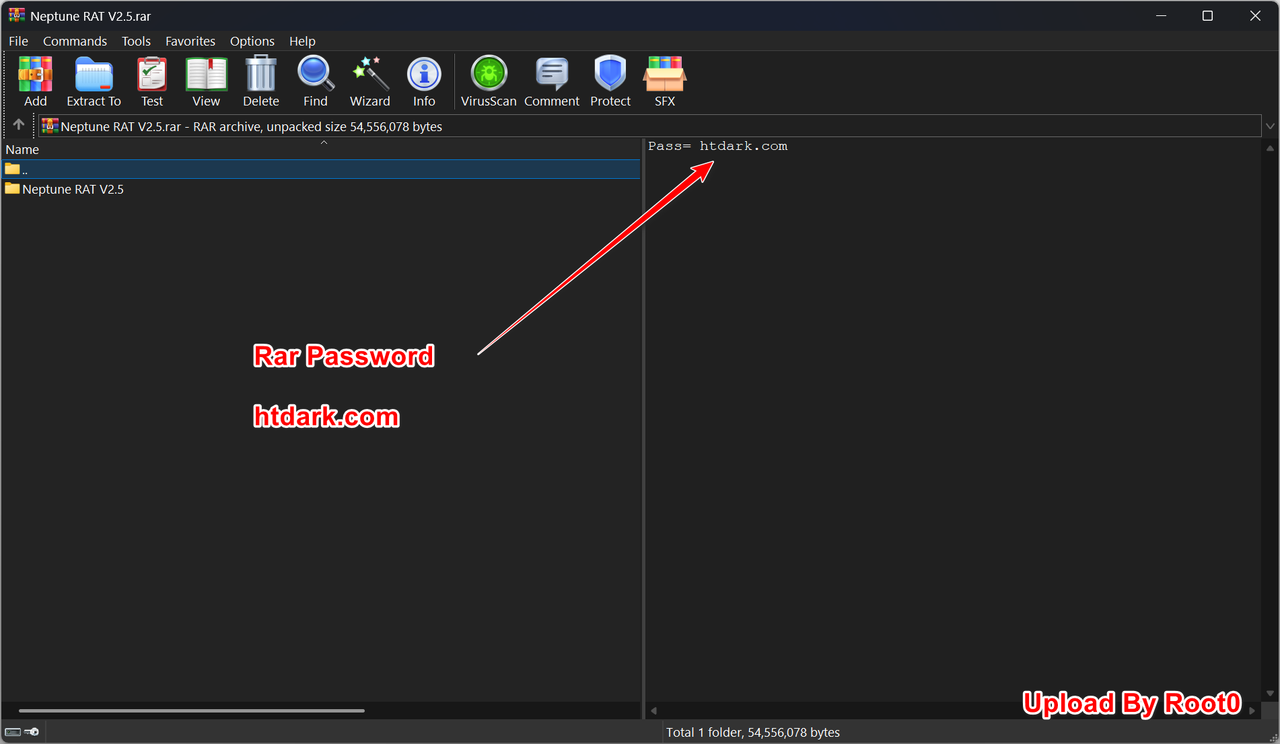
Task: Open the Favorites menu
Action: [x=190, y=41]
